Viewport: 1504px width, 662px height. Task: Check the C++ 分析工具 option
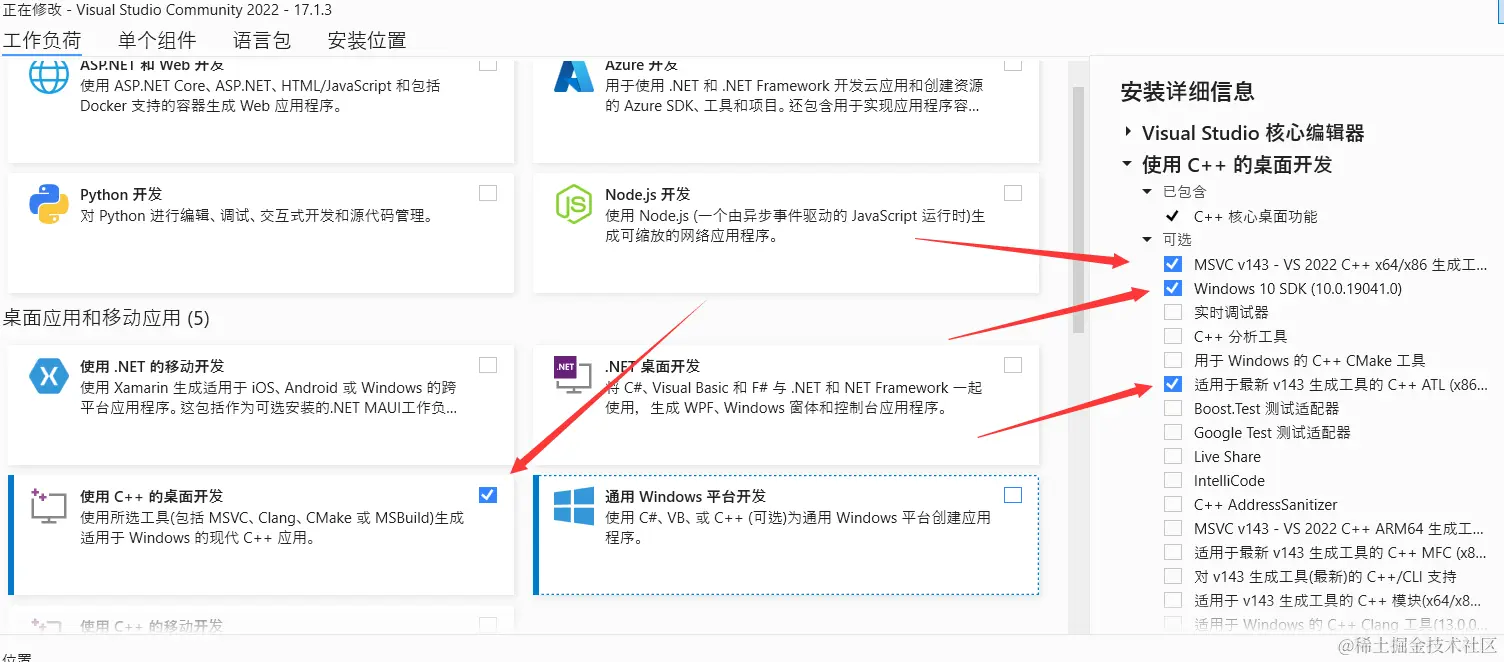(1173, 336)
